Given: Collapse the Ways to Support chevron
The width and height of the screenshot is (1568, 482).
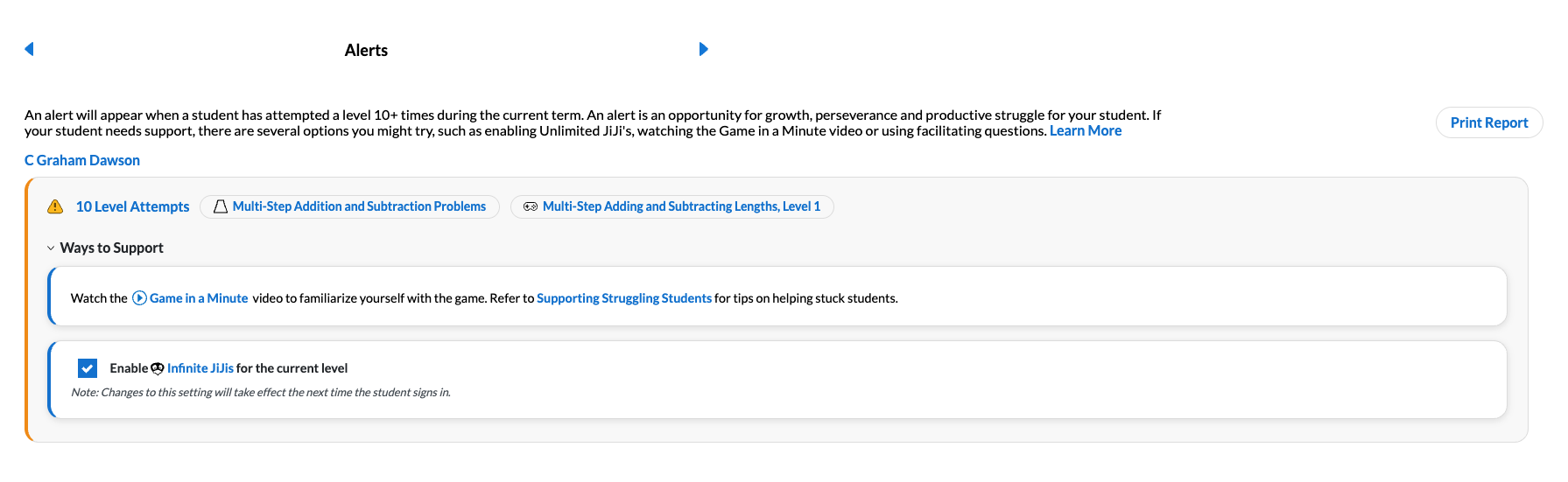Looking at the screenshot, I should point(51,248).
